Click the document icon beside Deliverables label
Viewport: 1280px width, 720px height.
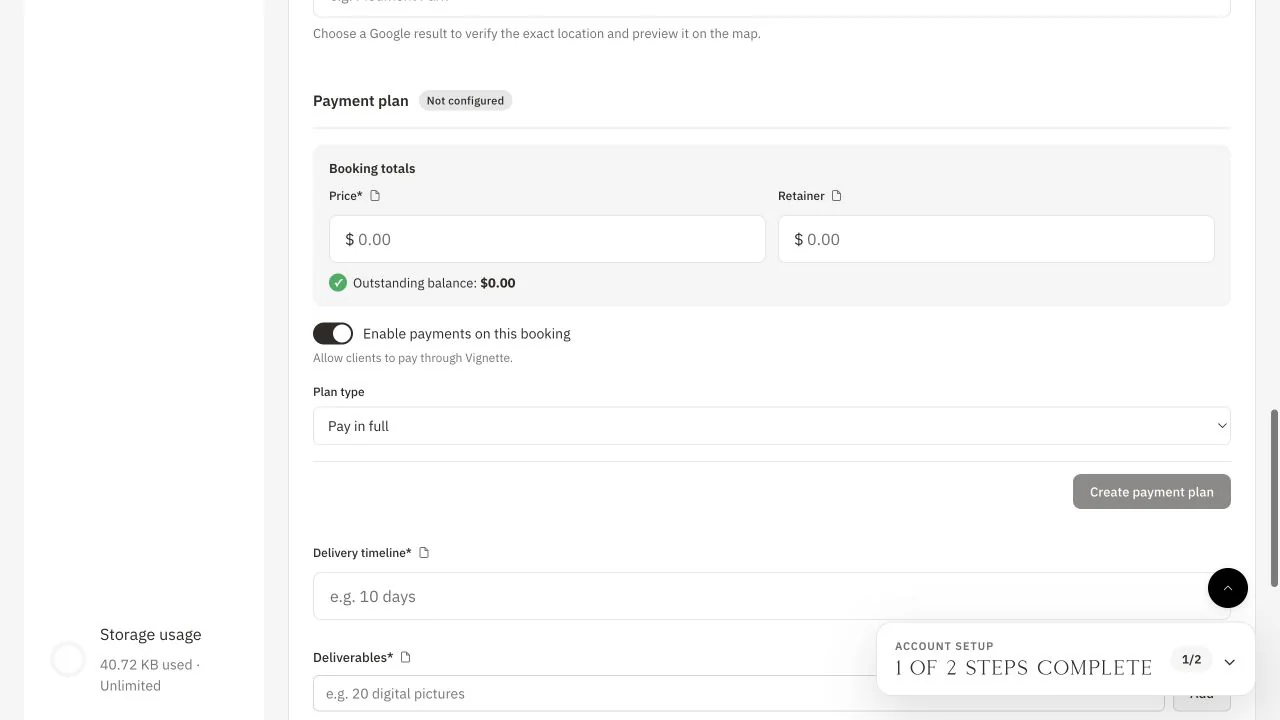(406, 657)
